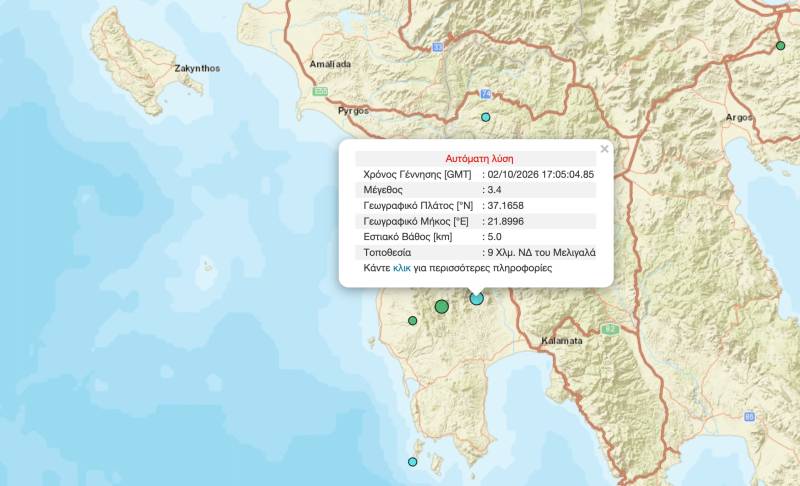
Task: Click the 'Γεωγραφικό Μήκος [°E]' label
Action: 416,221
